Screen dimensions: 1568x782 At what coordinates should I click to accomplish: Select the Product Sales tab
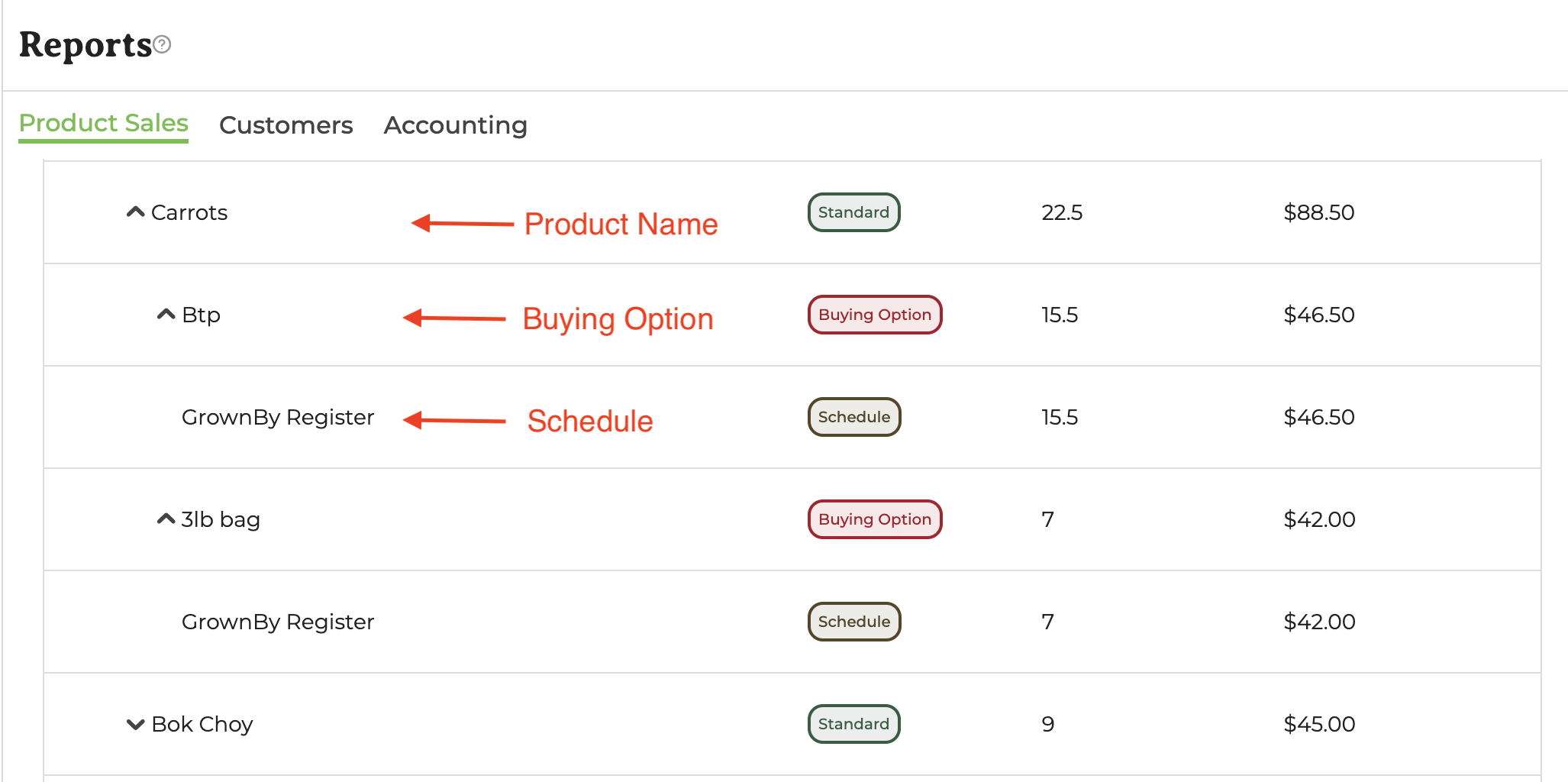click(103, 123)
